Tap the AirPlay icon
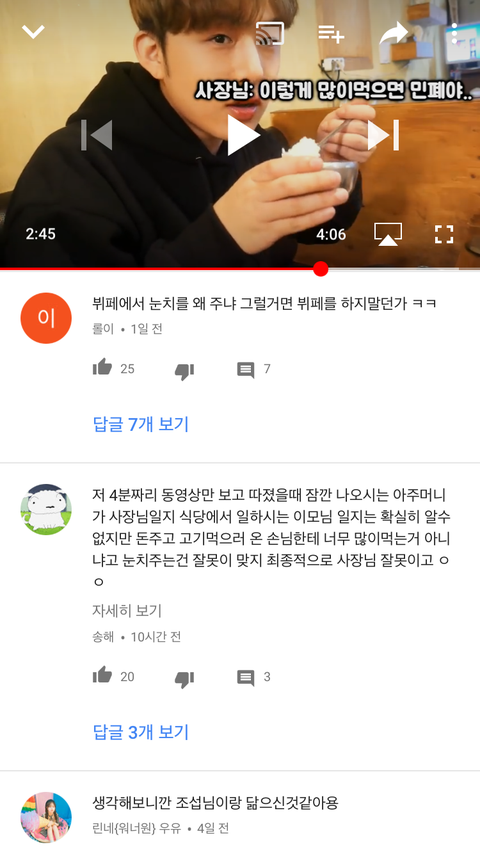480x854 pixels. point(388,234)
